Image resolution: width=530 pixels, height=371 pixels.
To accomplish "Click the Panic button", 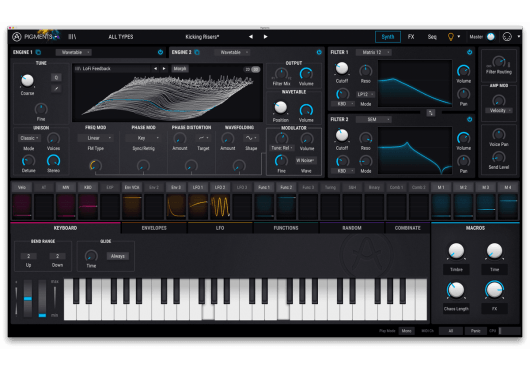I will pyautogui.click(x=475, y=331).
